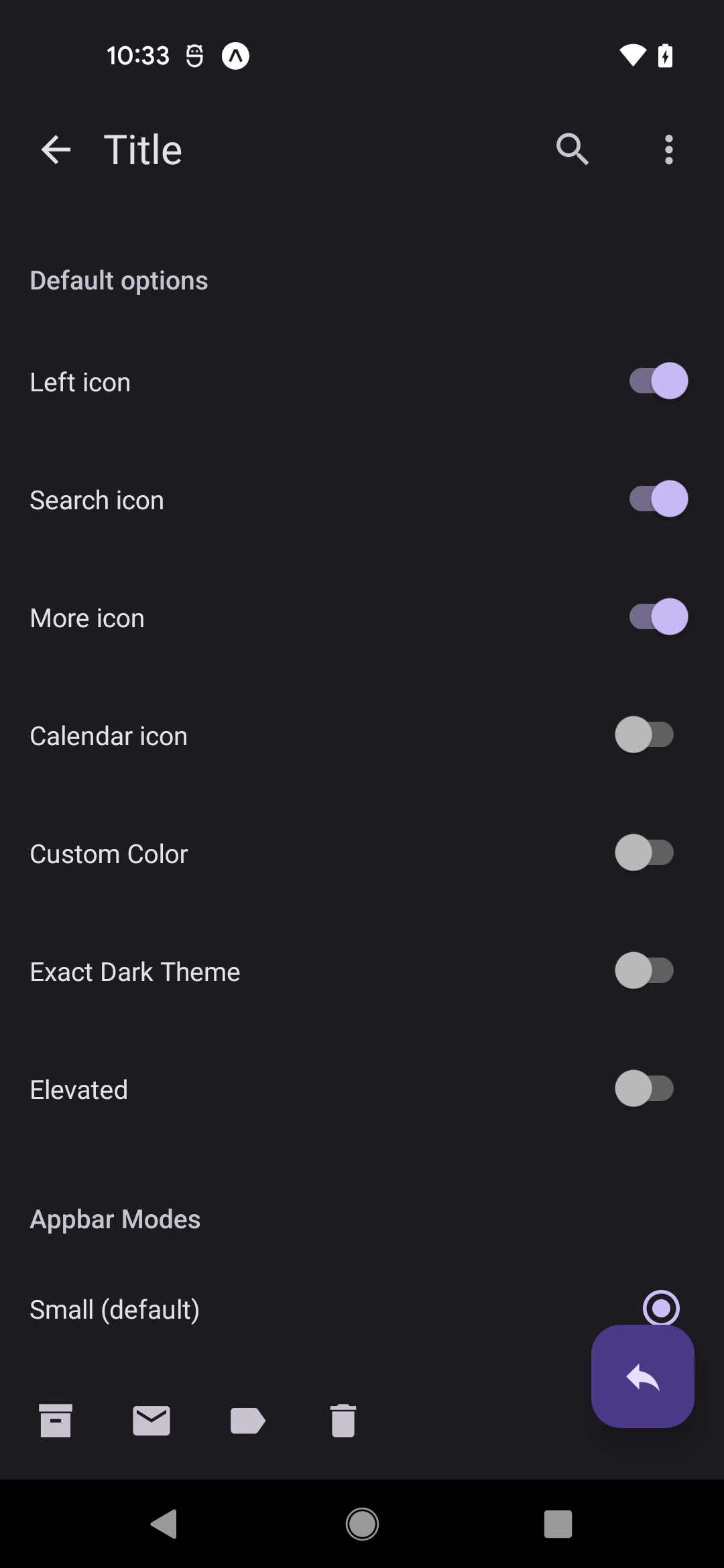Open the three-dot overflow menu

click(x=668, y=149)
